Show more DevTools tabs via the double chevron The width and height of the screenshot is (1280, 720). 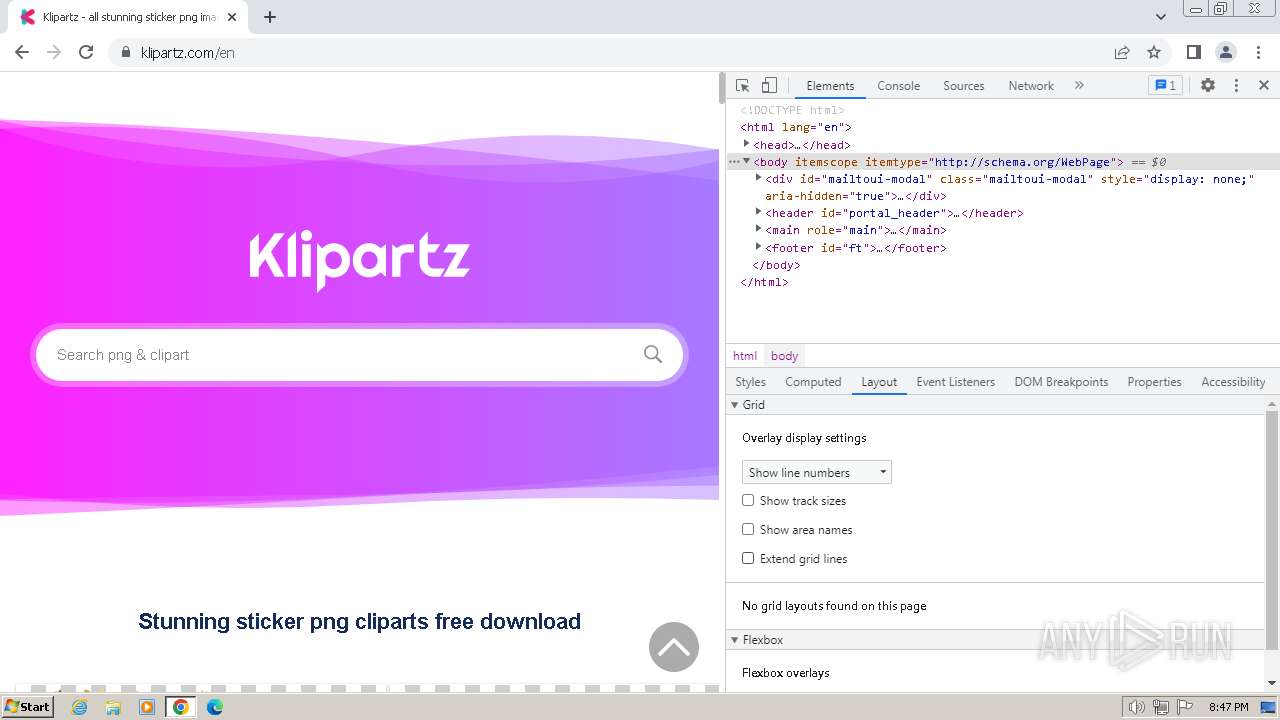[x=1079, y=86]
